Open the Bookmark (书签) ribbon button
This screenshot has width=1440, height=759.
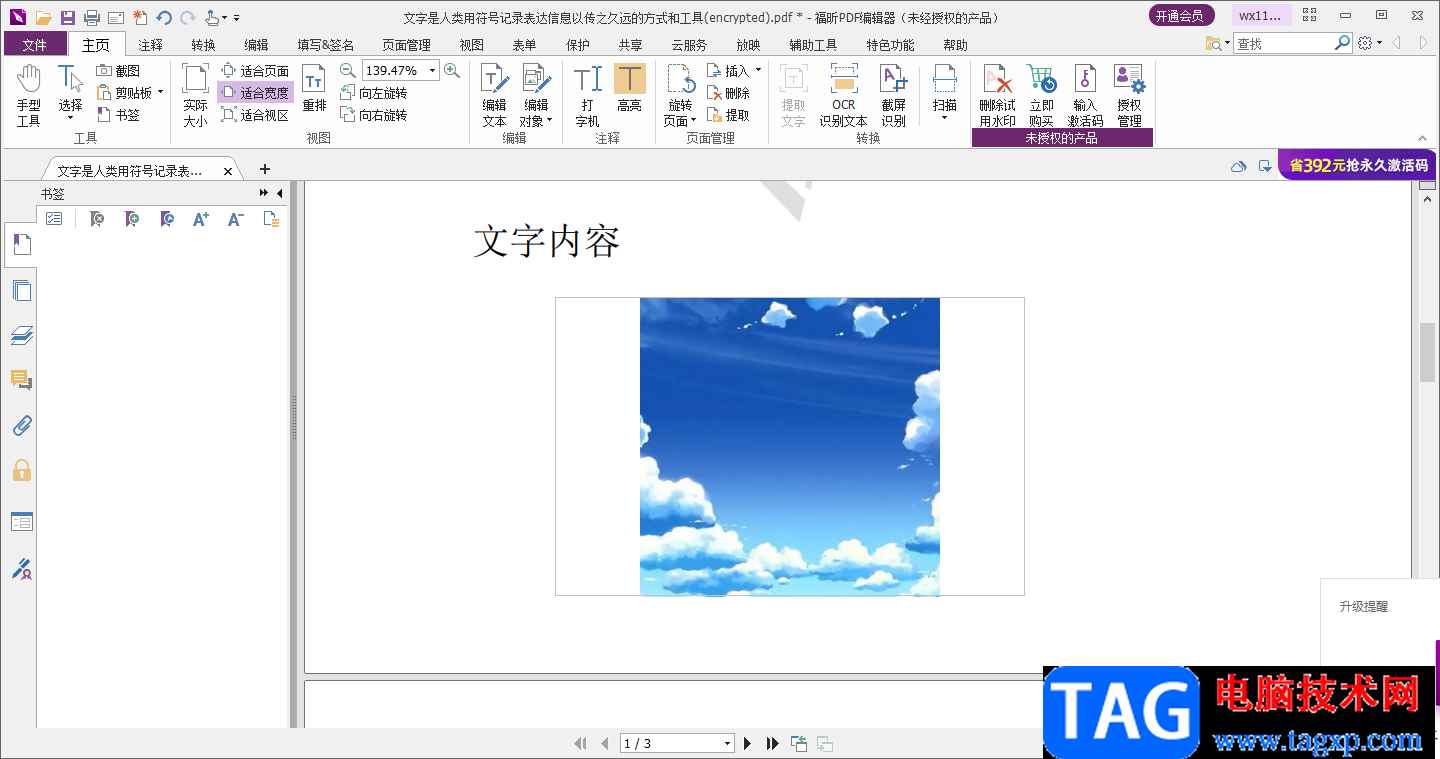pyautogui.click(x=118, y=115)
